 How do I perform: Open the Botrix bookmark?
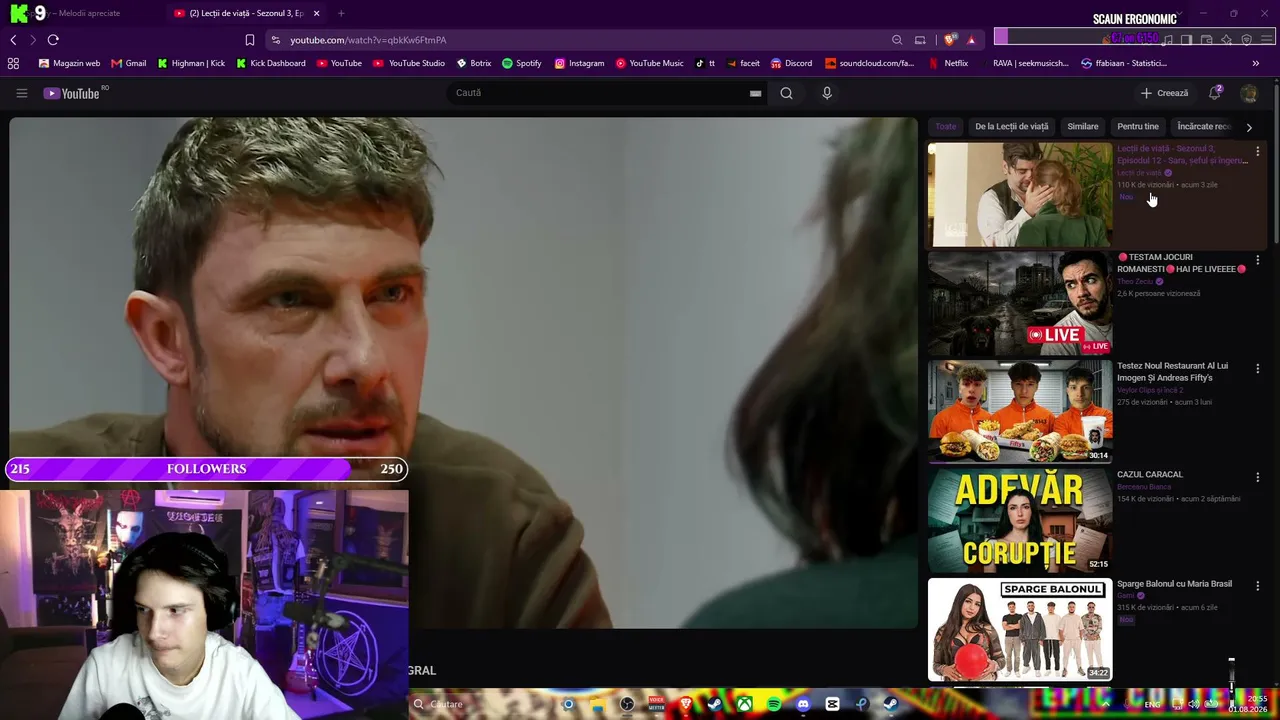[474, 63]
